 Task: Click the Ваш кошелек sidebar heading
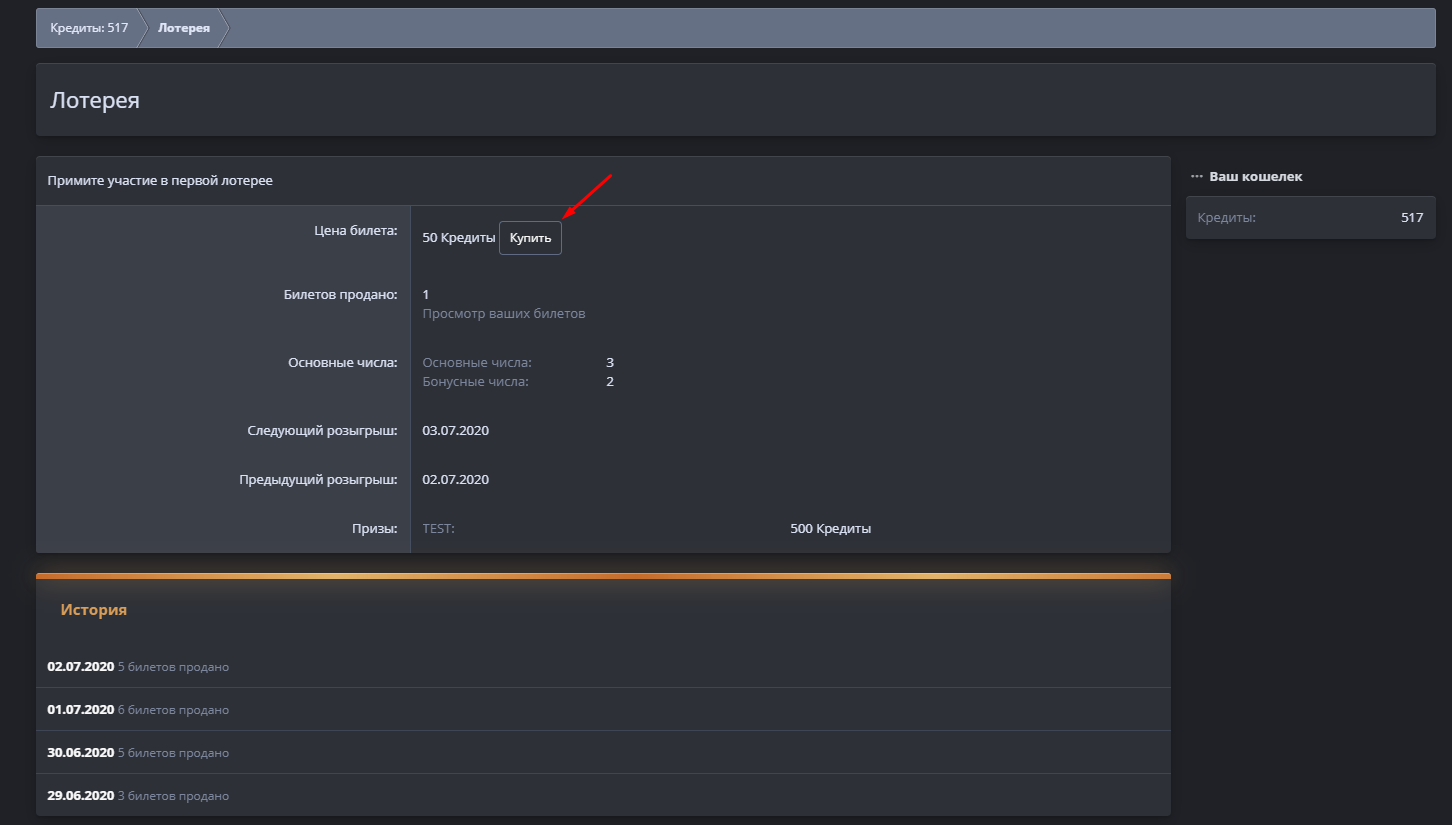tap(1255, 177)
